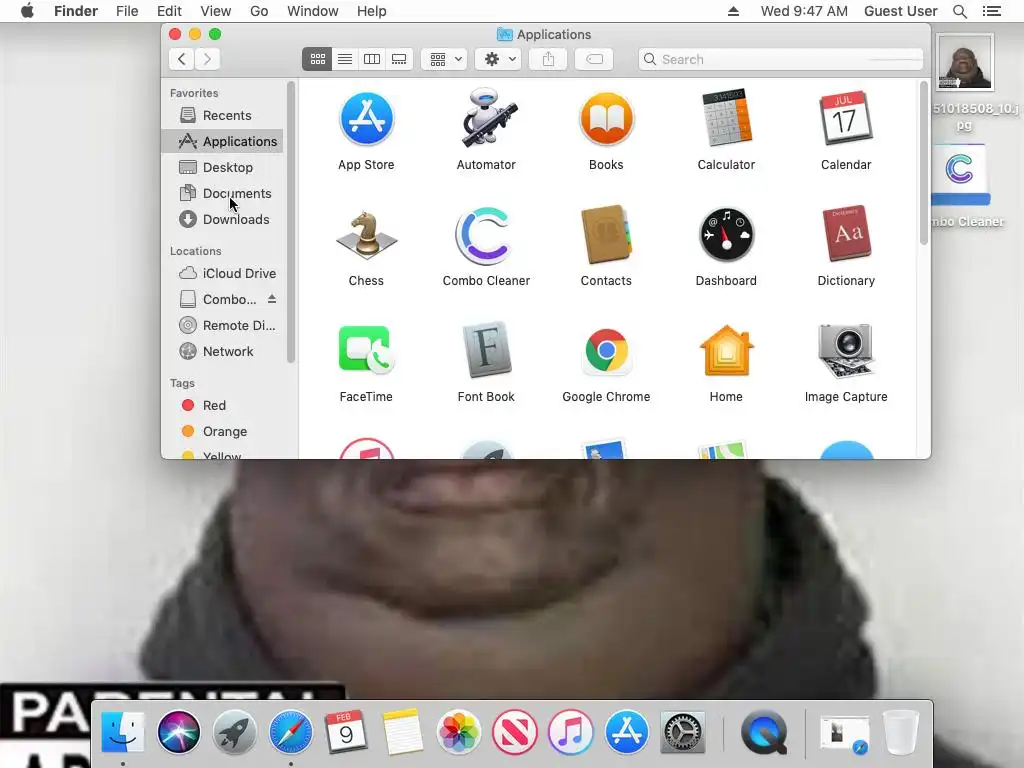Launch Siri from the Dock
1024x768 pixels.
tap(178, 733)
